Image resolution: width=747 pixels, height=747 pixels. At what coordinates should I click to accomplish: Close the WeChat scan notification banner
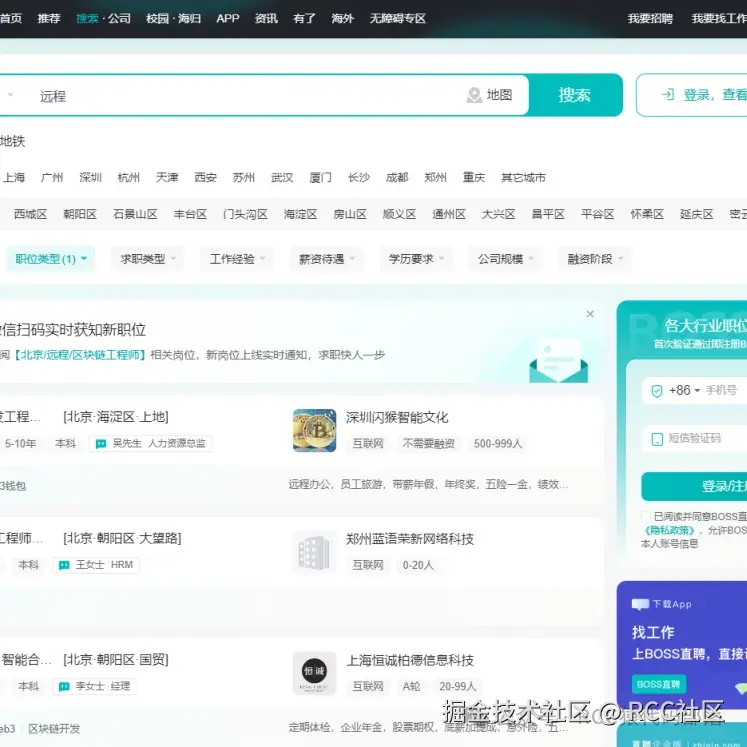coord(590,314)
